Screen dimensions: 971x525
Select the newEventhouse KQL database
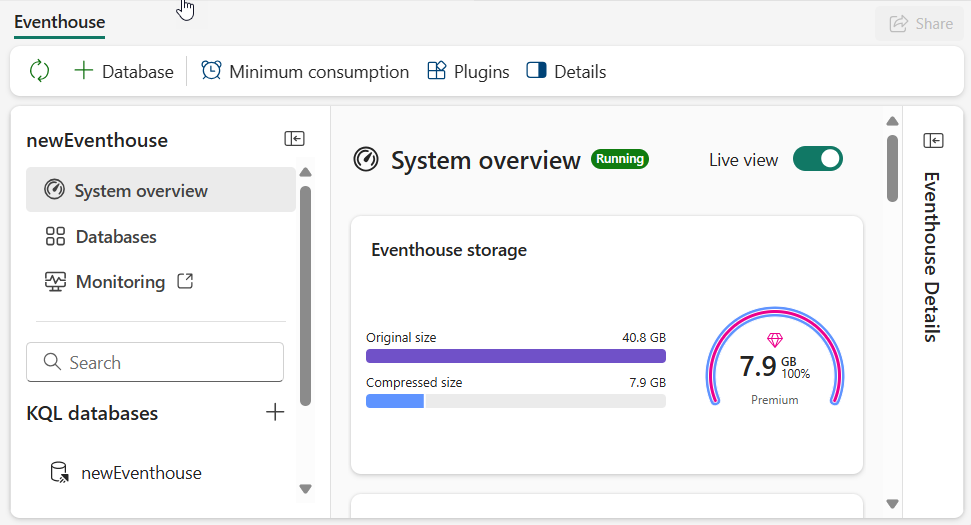click(140, 473)
